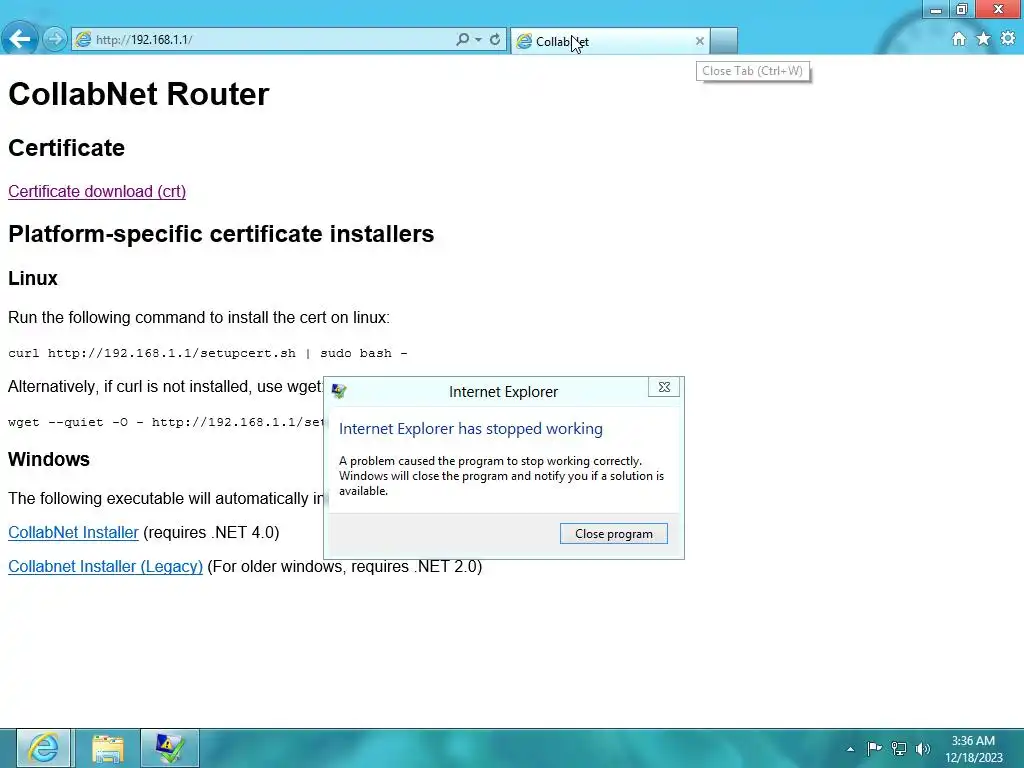Open the volume speaker icon in tray

[x=923, y=748]
